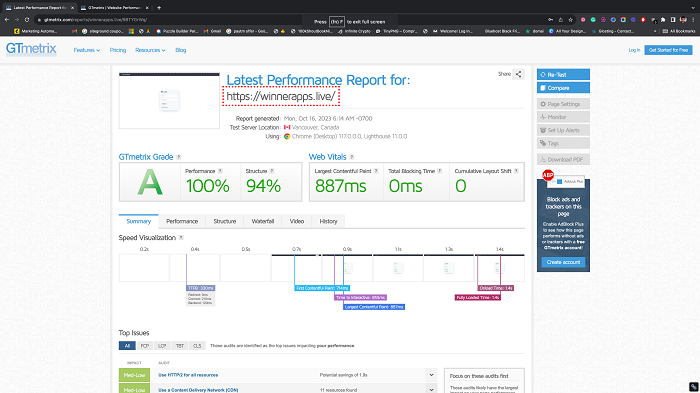Switch to the Performance tab
Image resolution: width=700 pixels, height=393 pixels.
coord(182,222)
